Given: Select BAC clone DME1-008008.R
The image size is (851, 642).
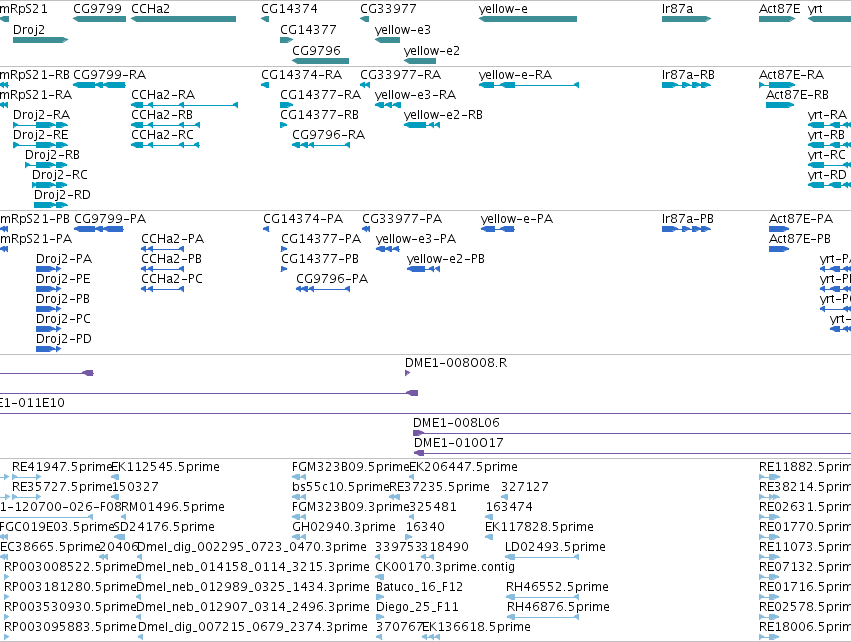Looking at the screenshot, I should (x=456, y=363).
